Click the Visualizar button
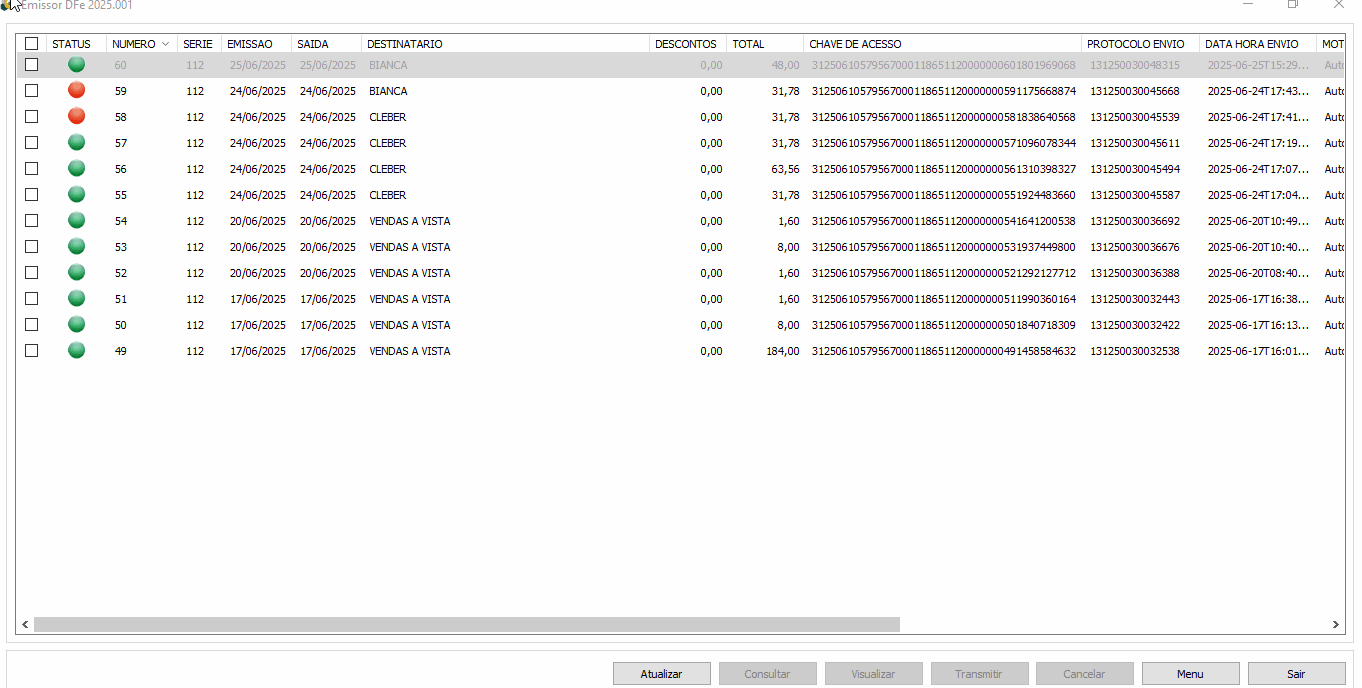Screen dimensions: 1362x688 click(873, 673)
